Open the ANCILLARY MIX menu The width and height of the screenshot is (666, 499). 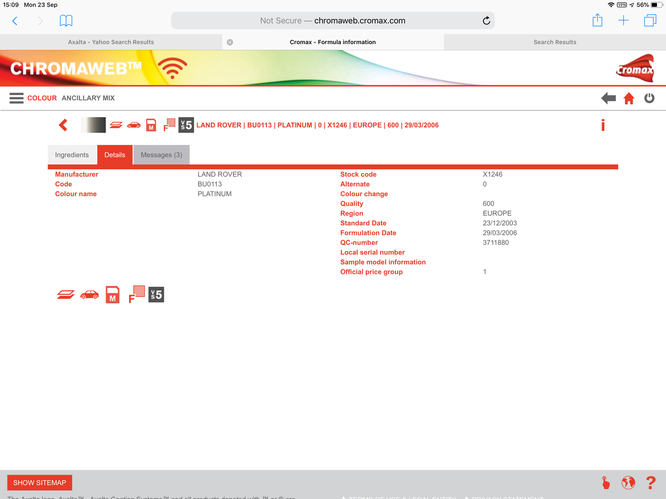pos(88,98)
